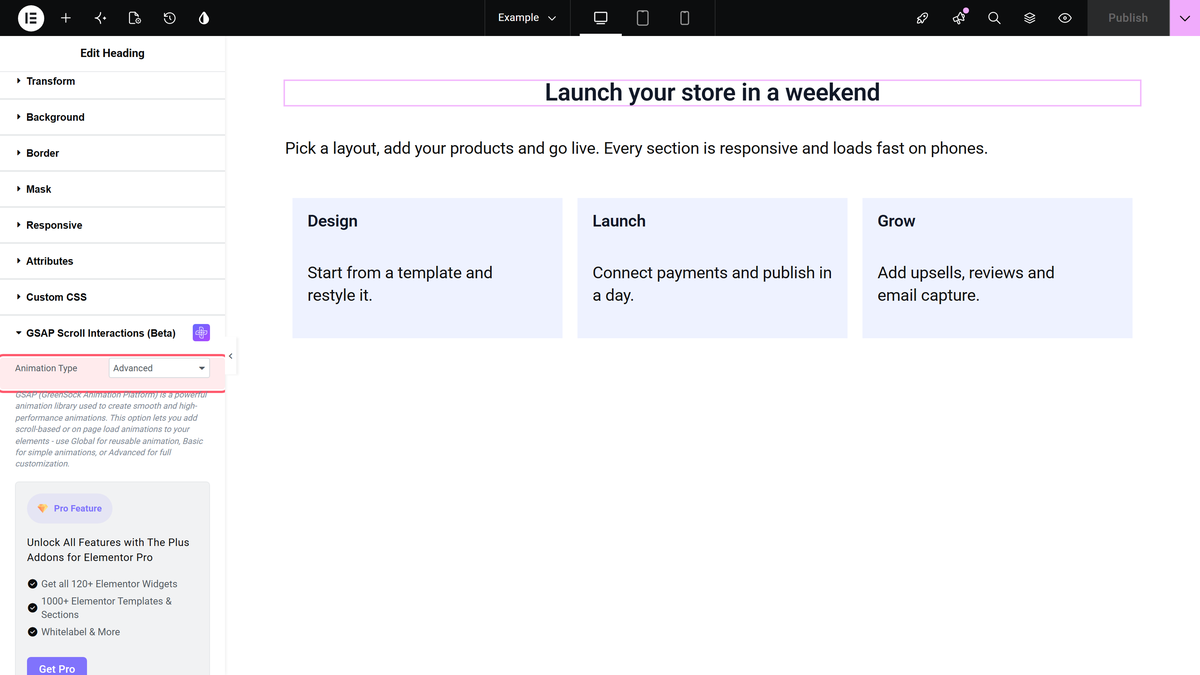Screen dimensions: 1200x675
Task: Expand the Attributes section
Action: [113, 261]
